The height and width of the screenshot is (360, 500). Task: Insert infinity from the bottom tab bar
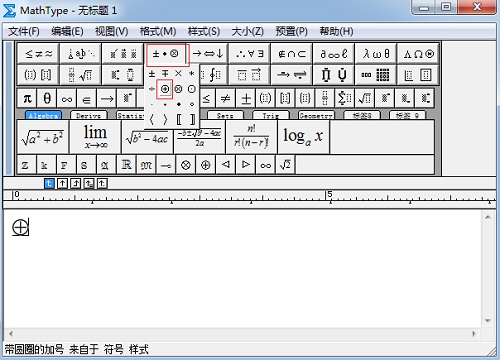[x=265, y=165]
